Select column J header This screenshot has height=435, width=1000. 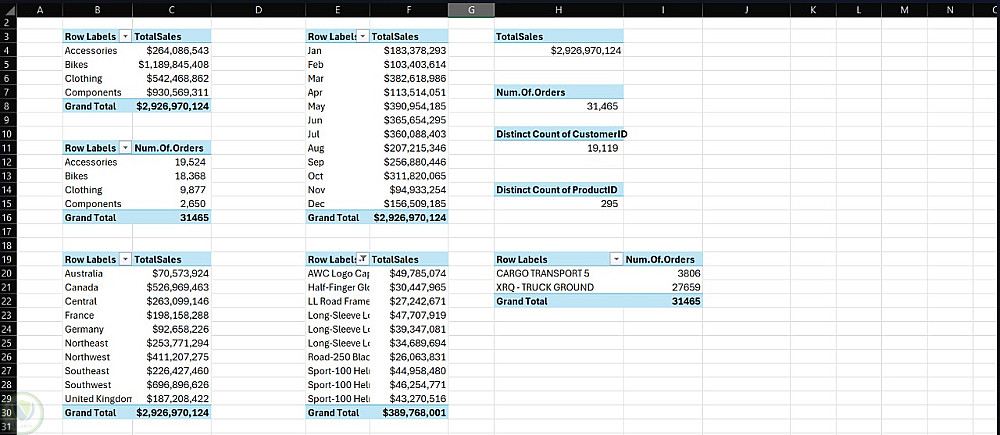pos(746,10)
